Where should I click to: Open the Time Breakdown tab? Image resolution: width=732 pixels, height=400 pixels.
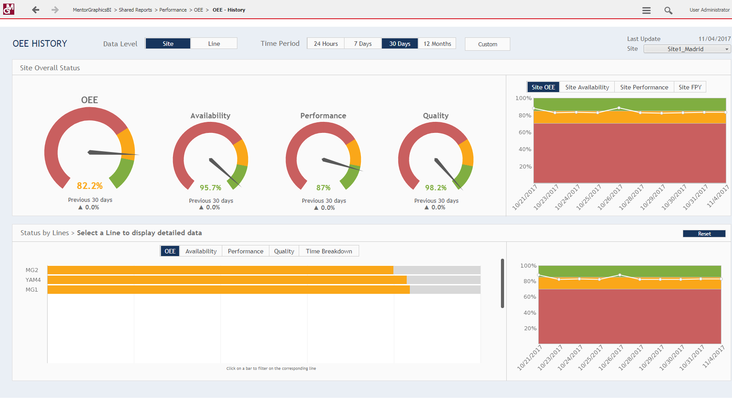coord(328,252)
